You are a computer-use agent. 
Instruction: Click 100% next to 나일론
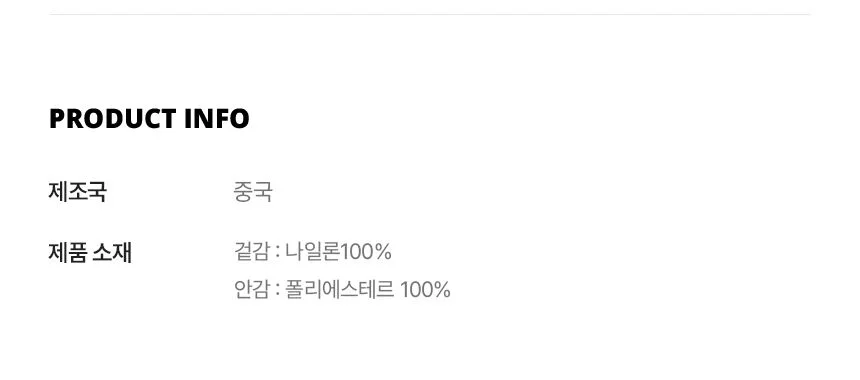click(366, 252)
